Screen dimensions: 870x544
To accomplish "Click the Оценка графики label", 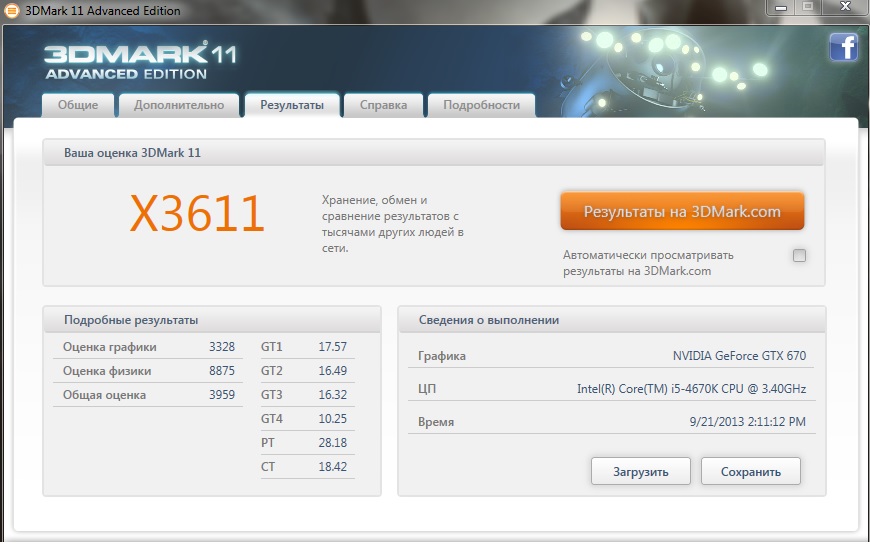I will click(109, 347).
